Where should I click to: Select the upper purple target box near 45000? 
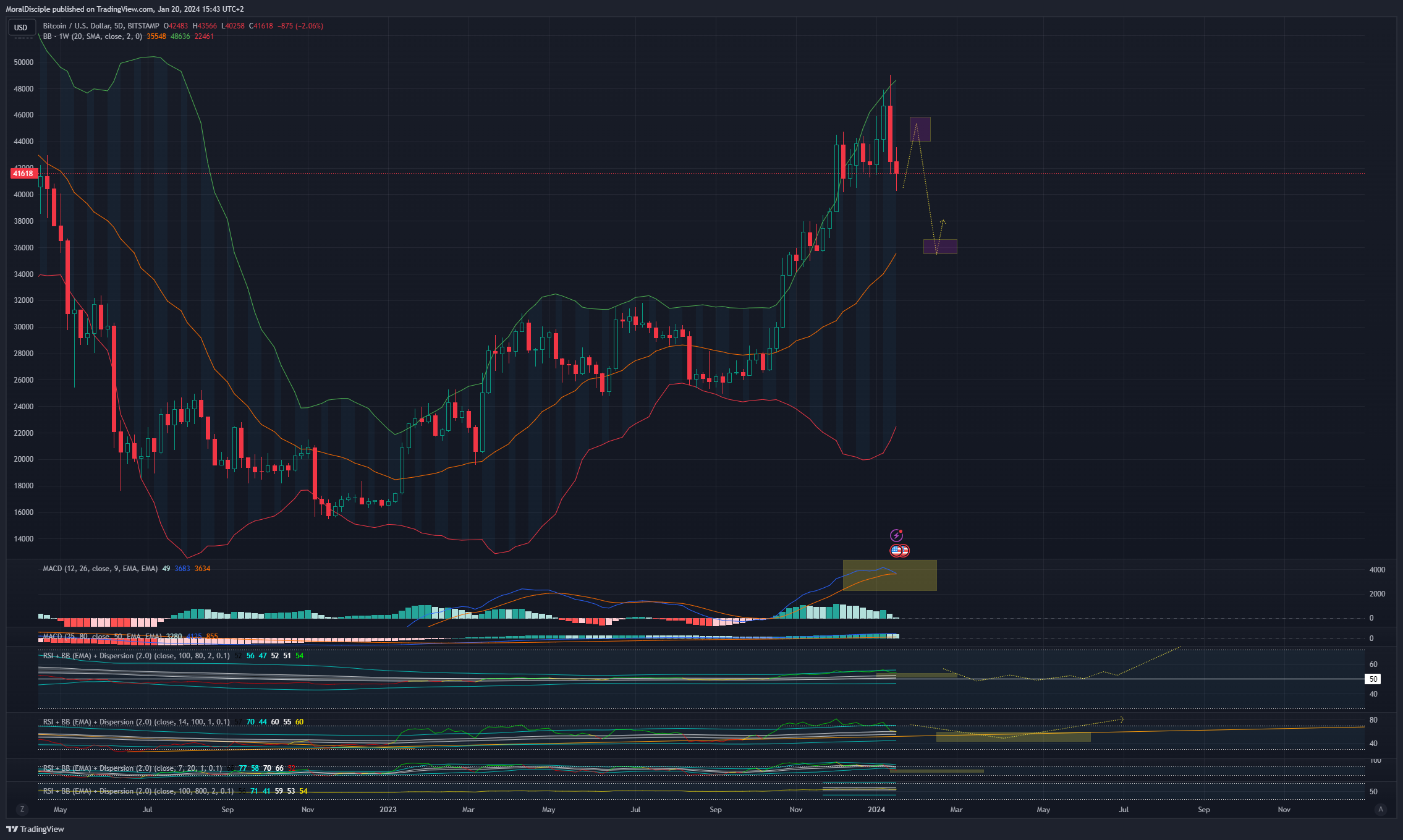(920, 129)
